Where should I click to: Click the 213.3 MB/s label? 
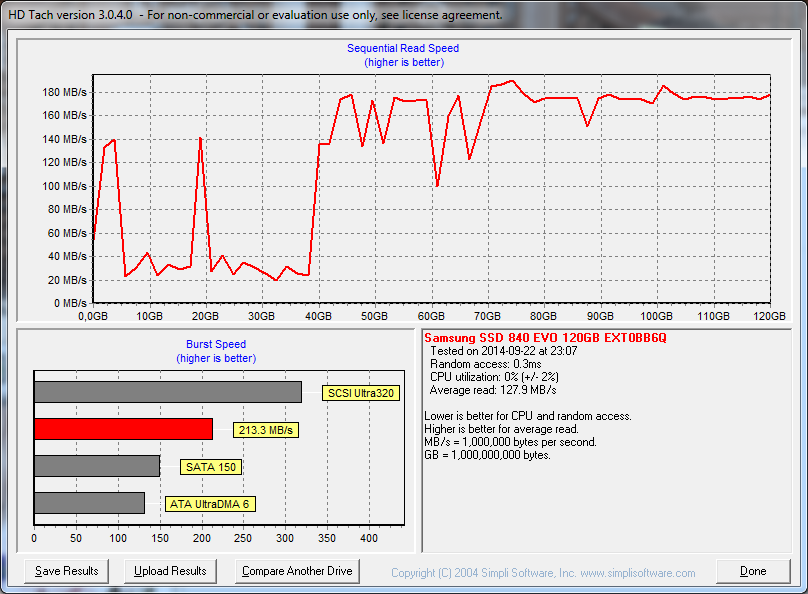pos(266,430)
